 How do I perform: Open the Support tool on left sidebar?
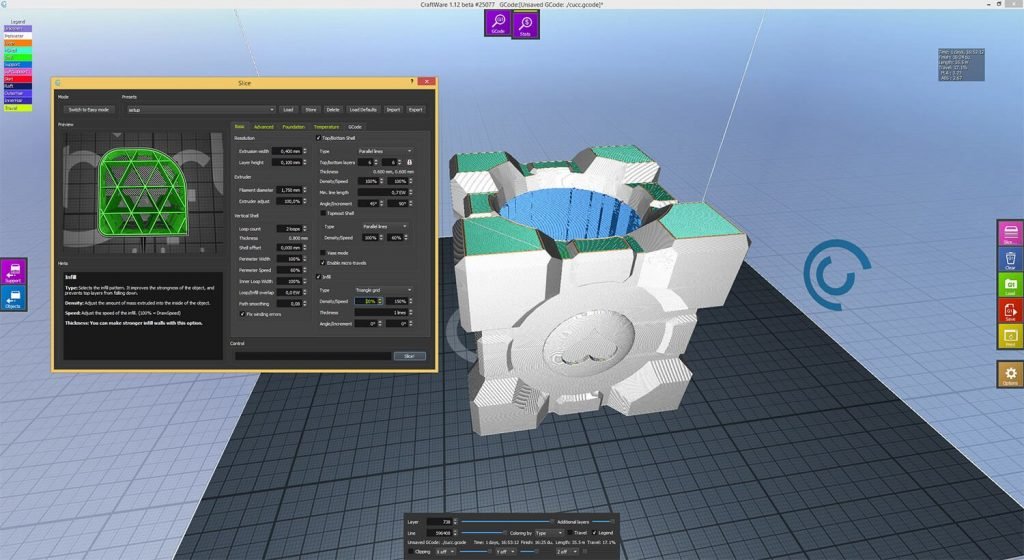(13, 272)
